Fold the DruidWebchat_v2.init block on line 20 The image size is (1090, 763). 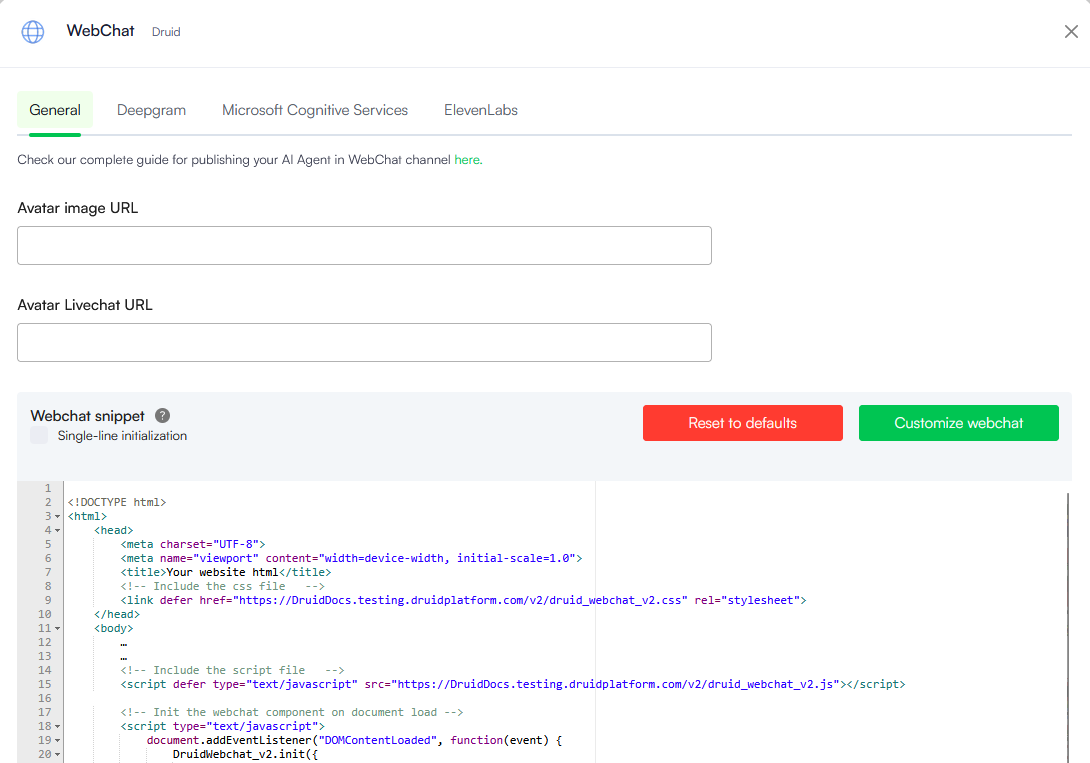(x=58, y=755)
